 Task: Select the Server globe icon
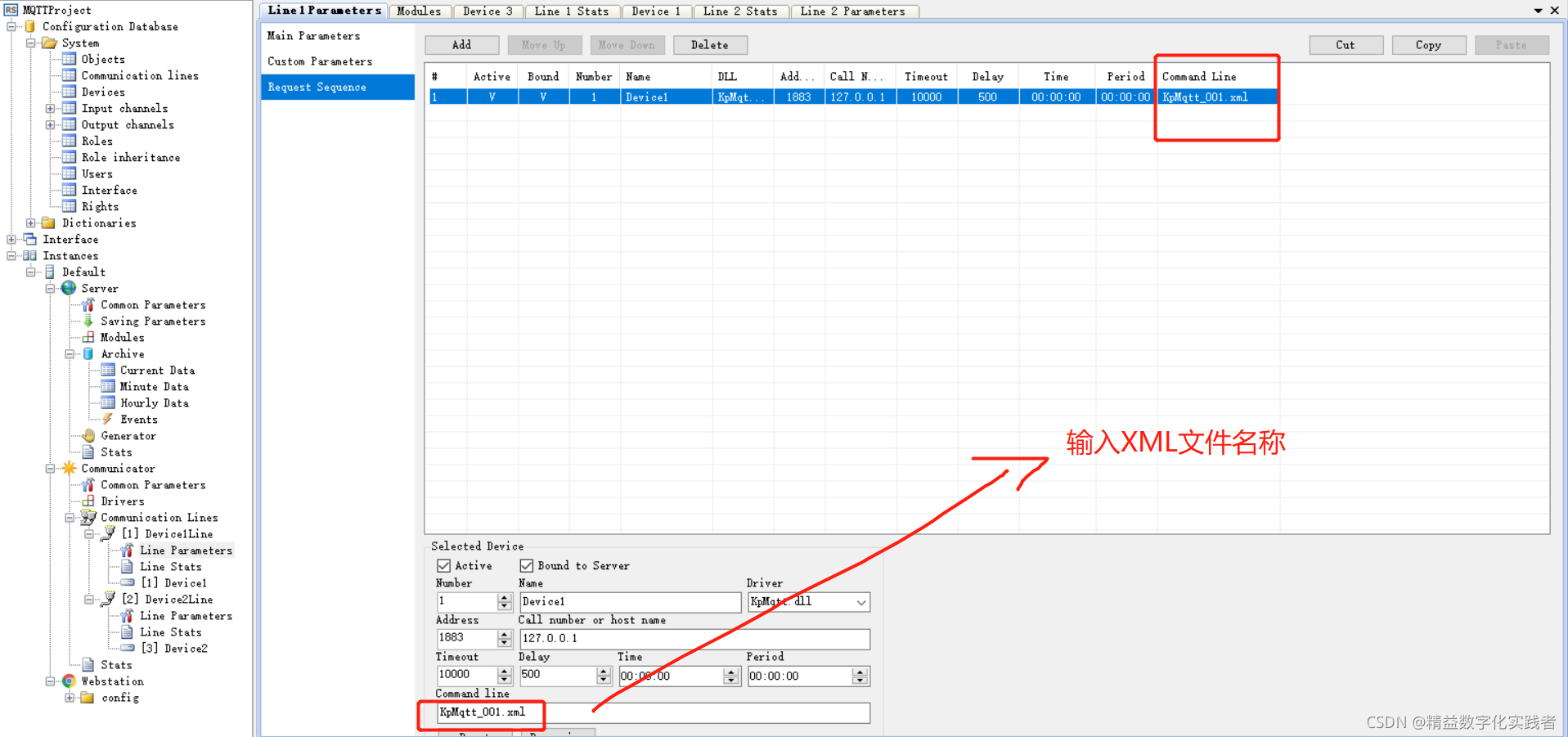click(x=69, y=288)
